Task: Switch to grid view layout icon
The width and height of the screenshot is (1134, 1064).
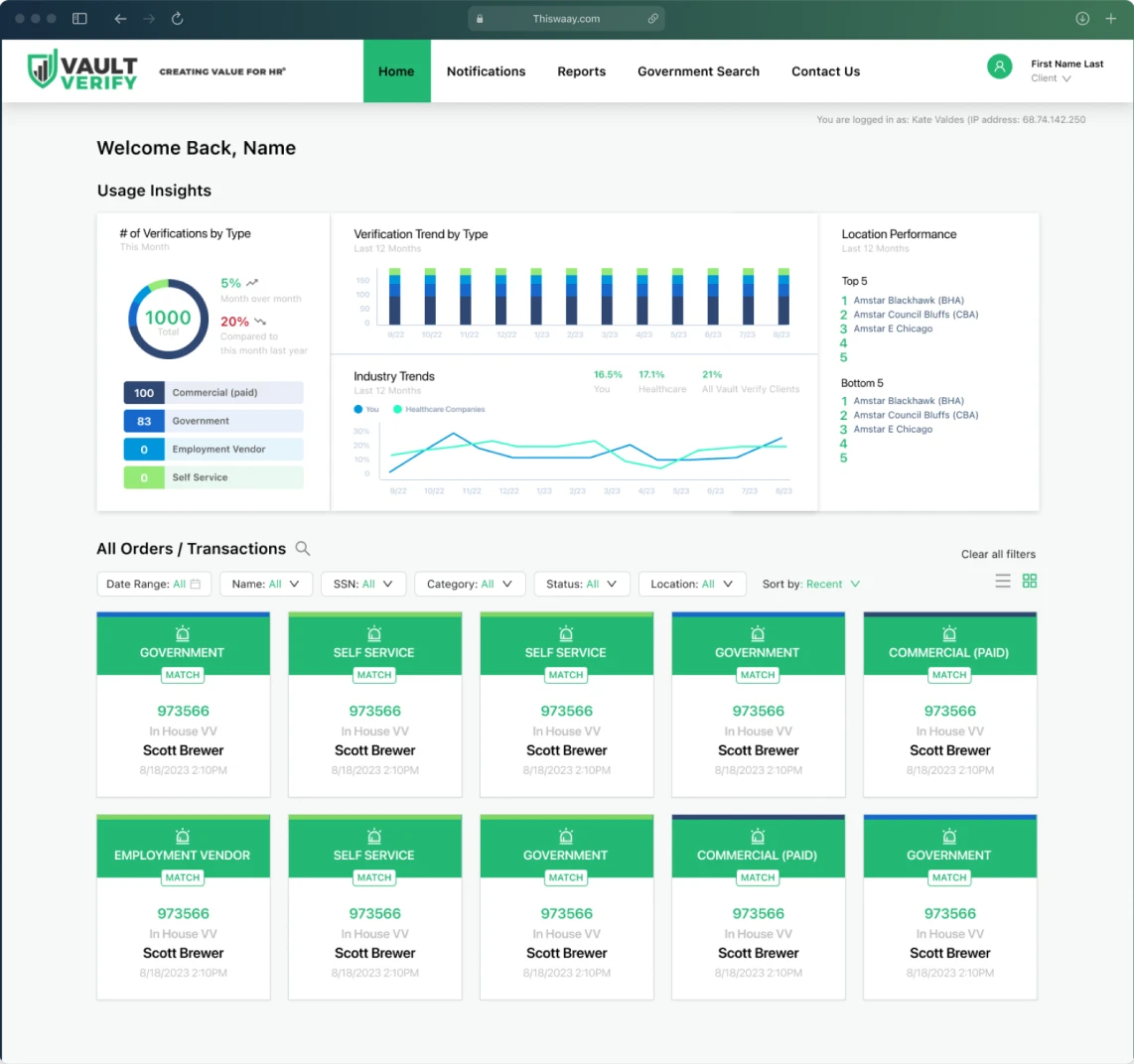Action: click(x=1030, y=582)
